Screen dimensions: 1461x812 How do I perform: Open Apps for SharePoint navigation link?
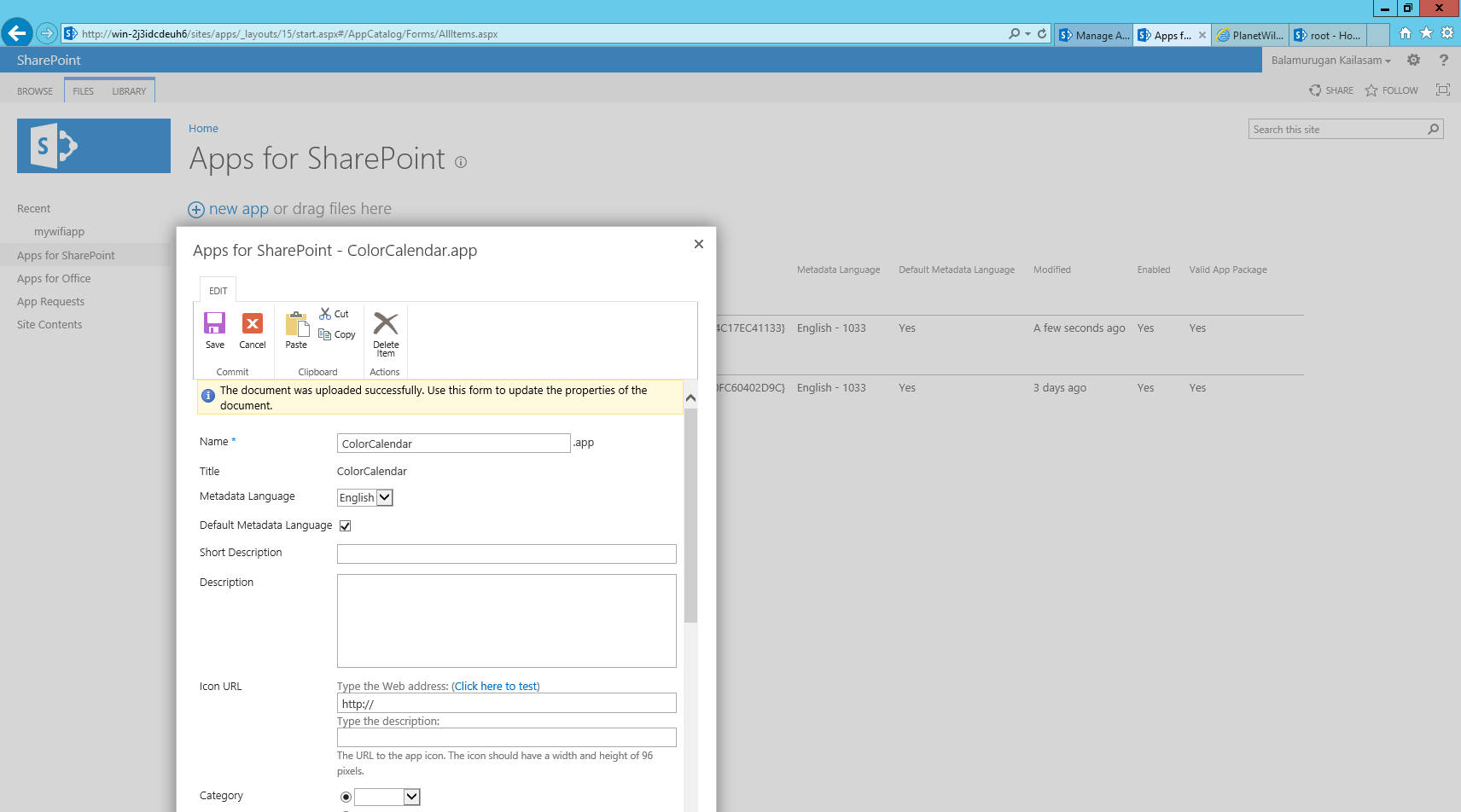66,256
